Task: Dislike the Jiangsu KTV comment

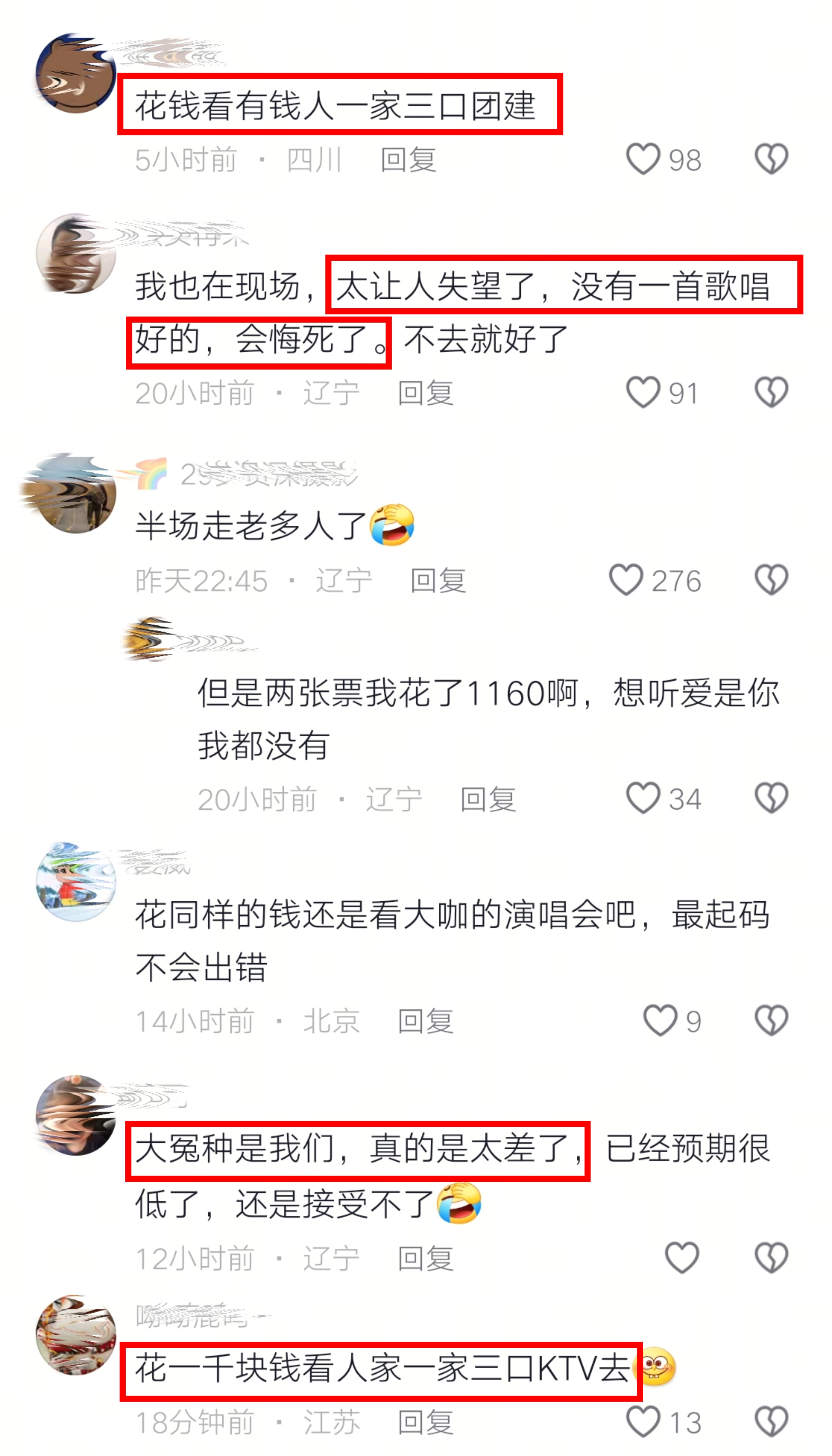Action: (771, 1422)
